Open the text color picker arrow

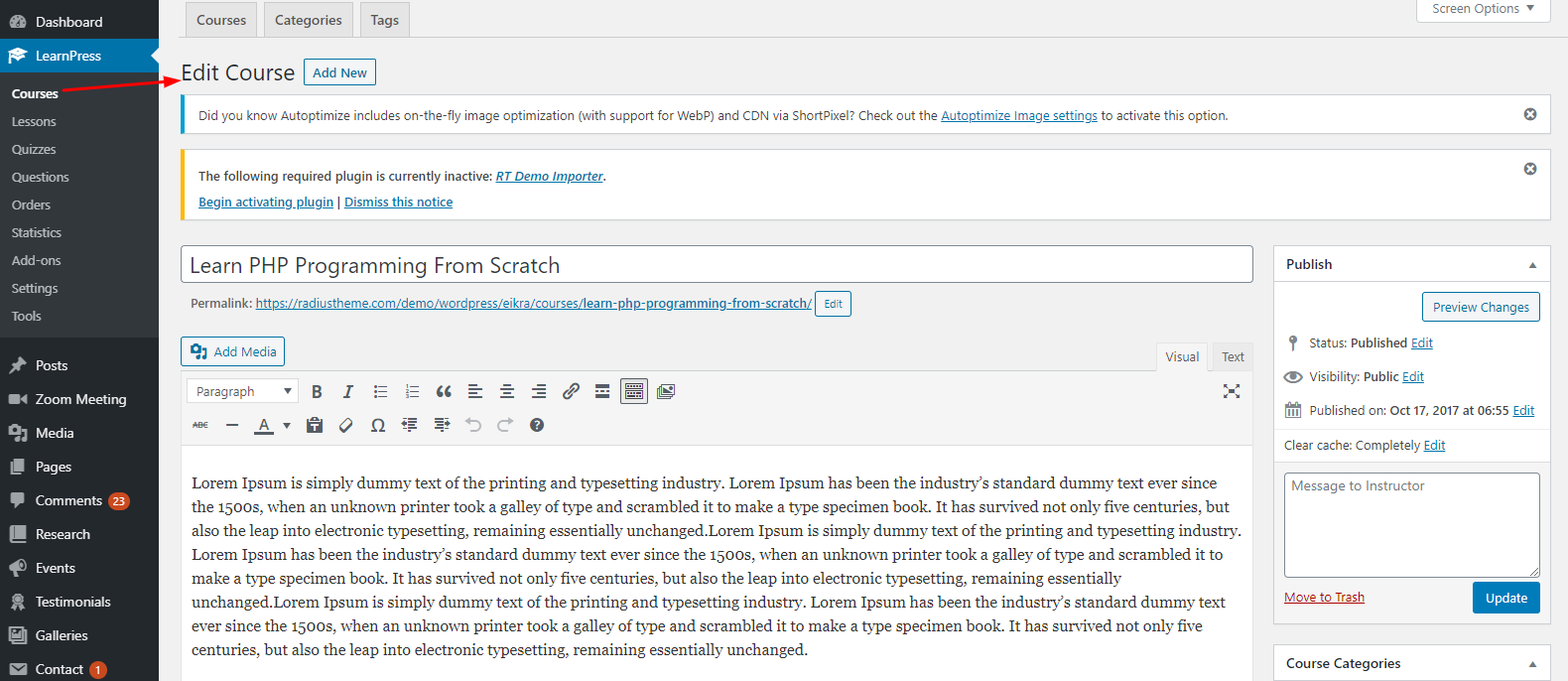pos(287,425)
